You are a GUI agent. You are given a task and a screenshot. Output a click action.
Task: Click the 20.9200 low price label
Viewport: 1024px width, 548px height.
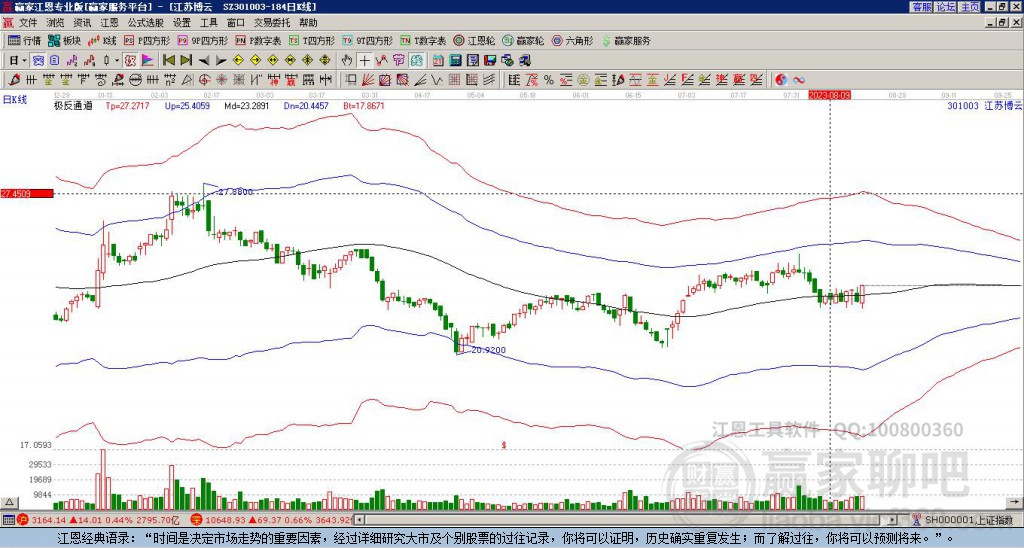[488, 350]
